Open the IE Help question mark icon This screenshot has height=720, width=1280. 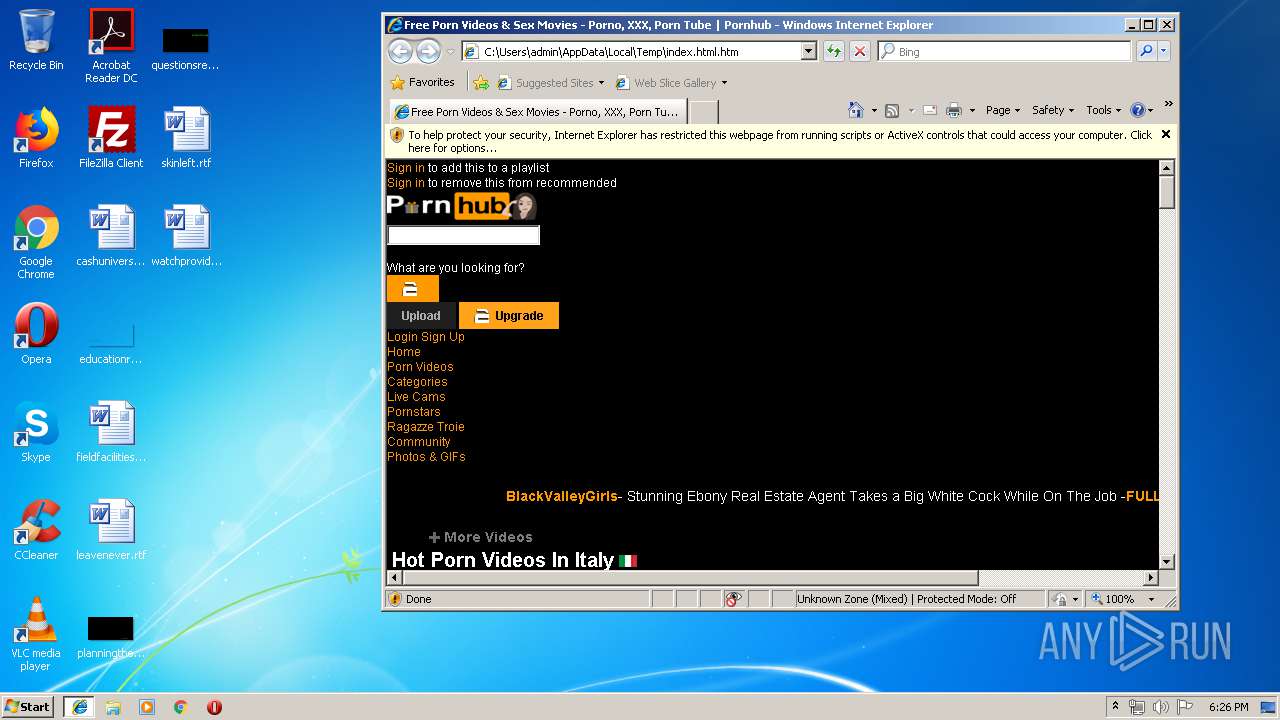point(1137,110)
